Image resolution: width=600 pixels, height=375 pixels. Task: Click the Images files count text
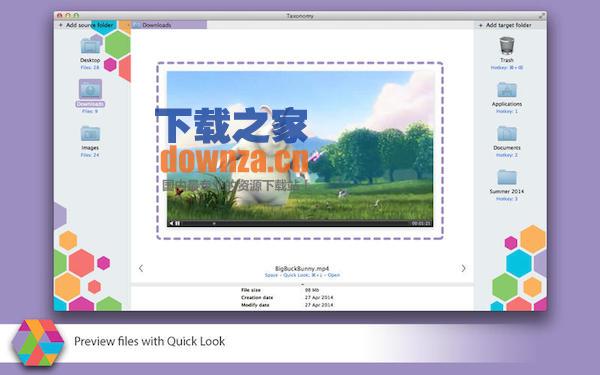90,155
